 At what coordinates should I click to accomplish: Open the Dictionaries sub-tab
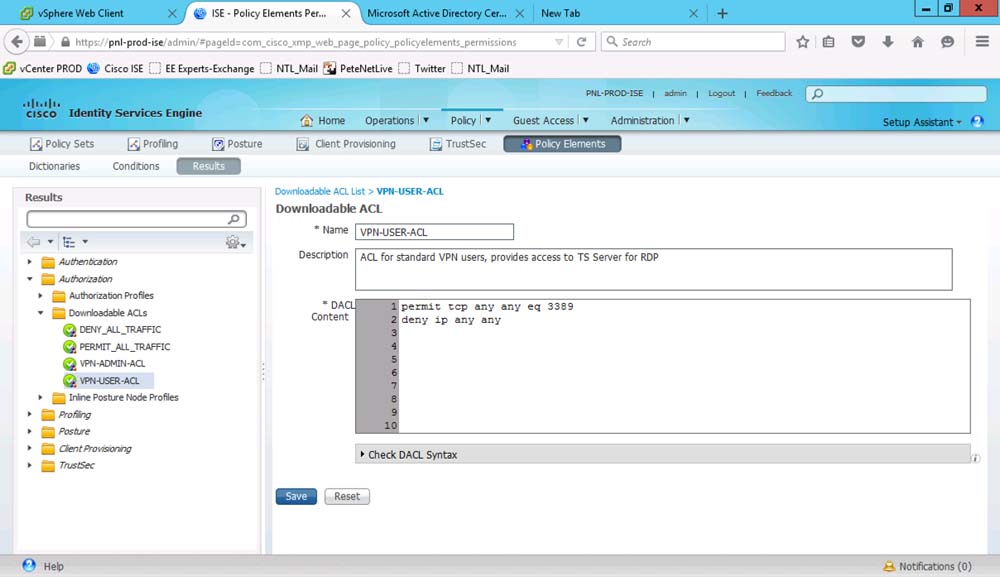[54, 166]
